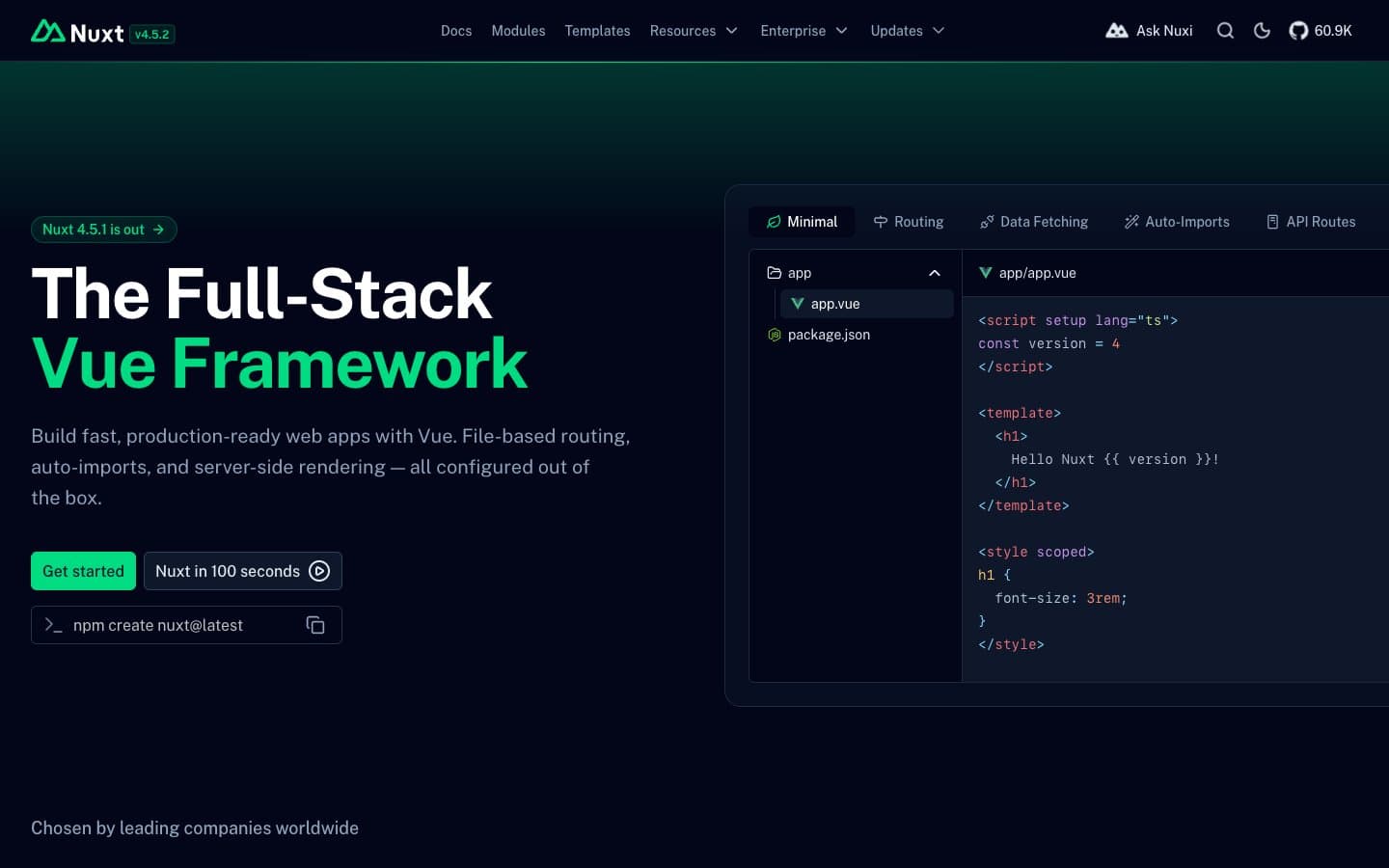Image resolution: width=1389 pixels, height=868 pixels.
Task: Click the 'font-size: 3rem;' code line
Action: tap(1061, 598)
